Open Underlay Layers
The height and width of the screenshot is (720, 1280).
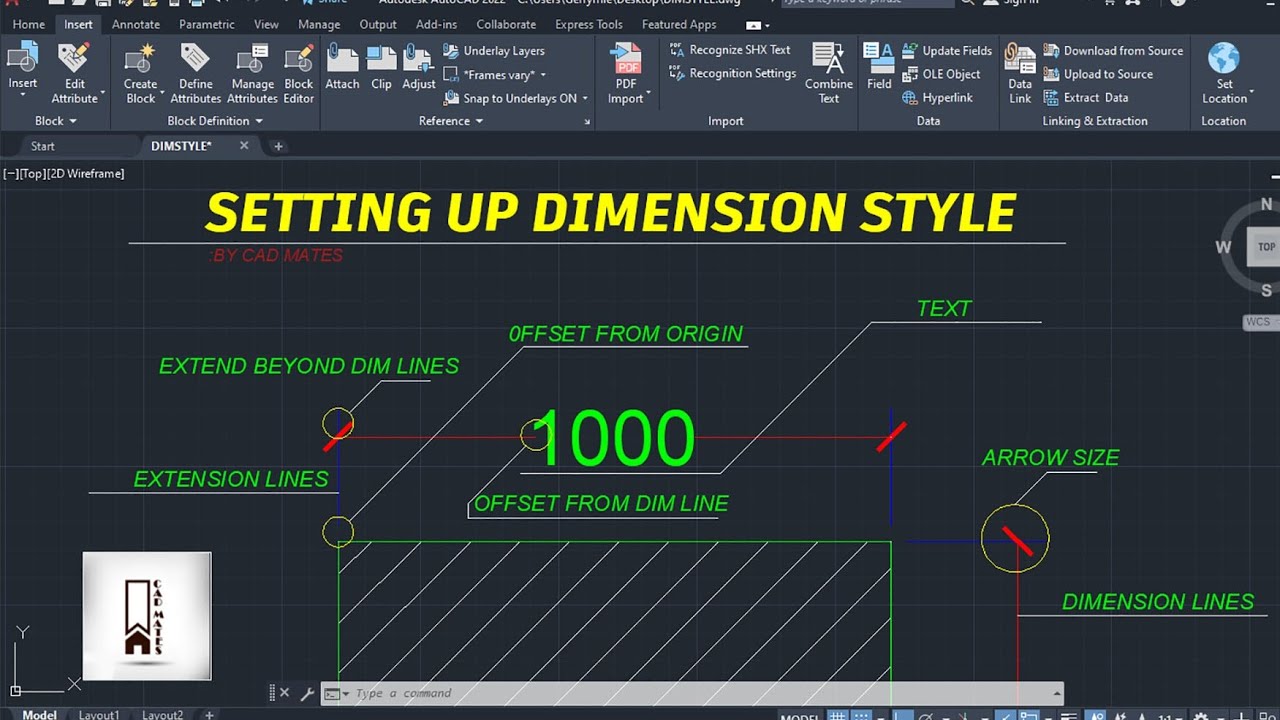[494, 50]
